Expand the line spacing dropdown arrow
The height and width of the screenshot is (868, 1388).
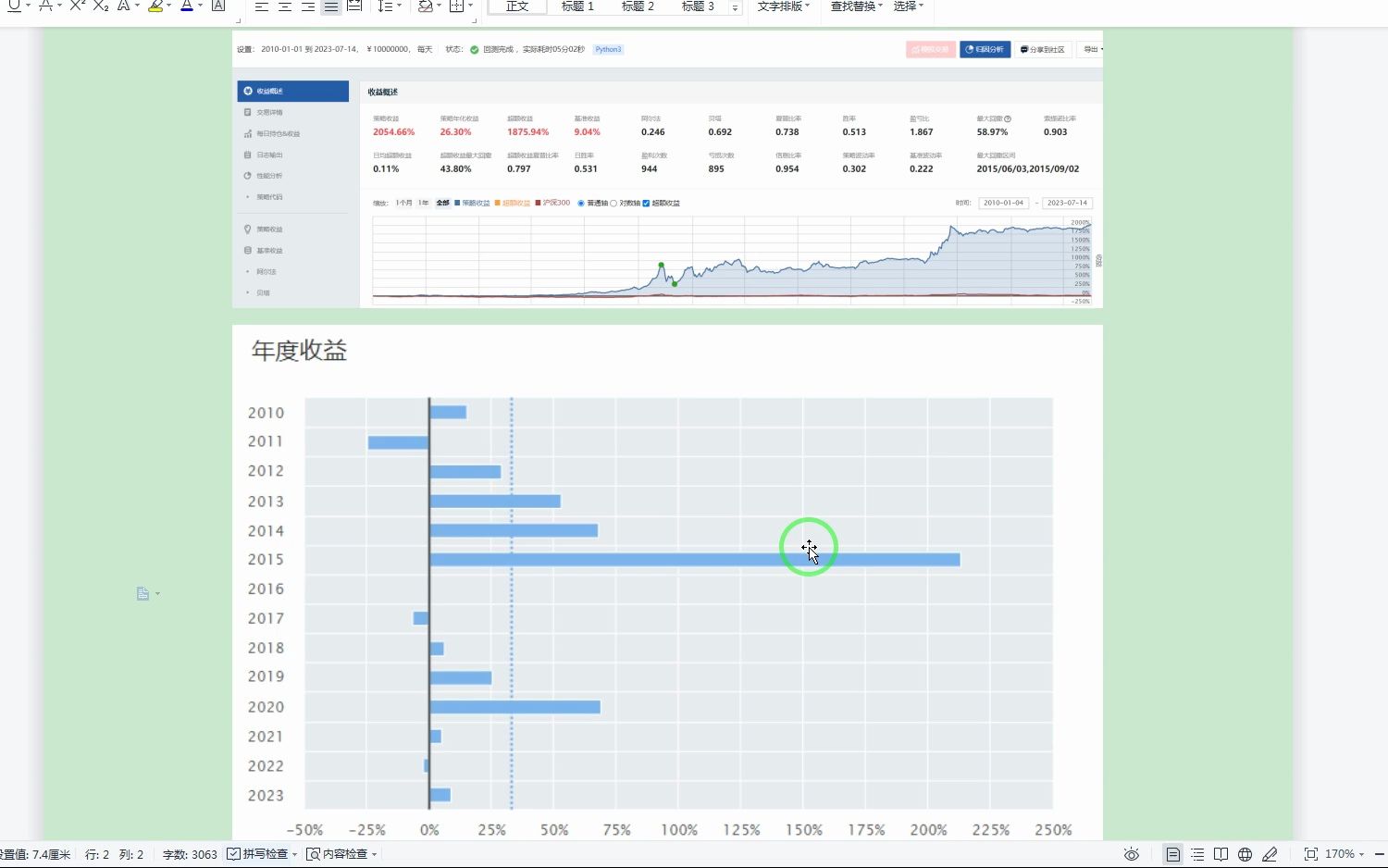[x=399, y=6]
